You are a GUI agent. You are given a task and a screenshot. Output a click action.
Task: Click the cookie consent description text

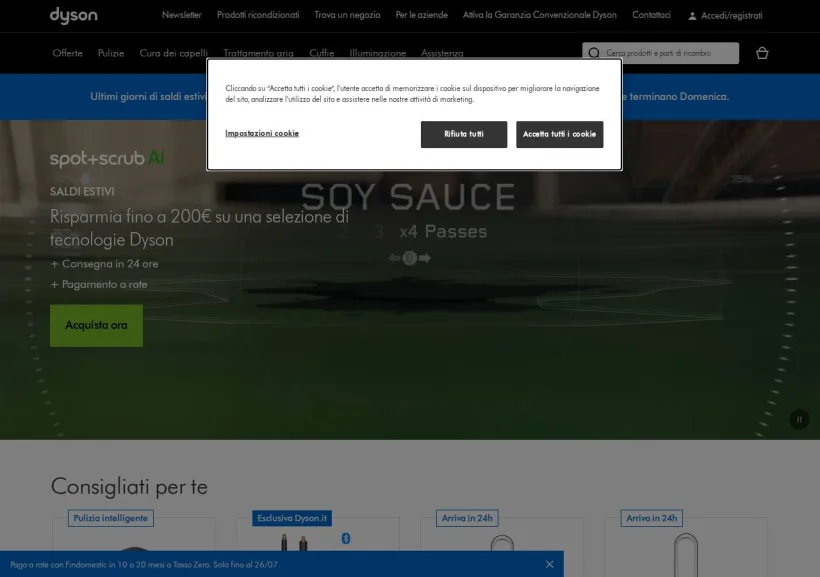pyautogui.click(x=413, y=94)
